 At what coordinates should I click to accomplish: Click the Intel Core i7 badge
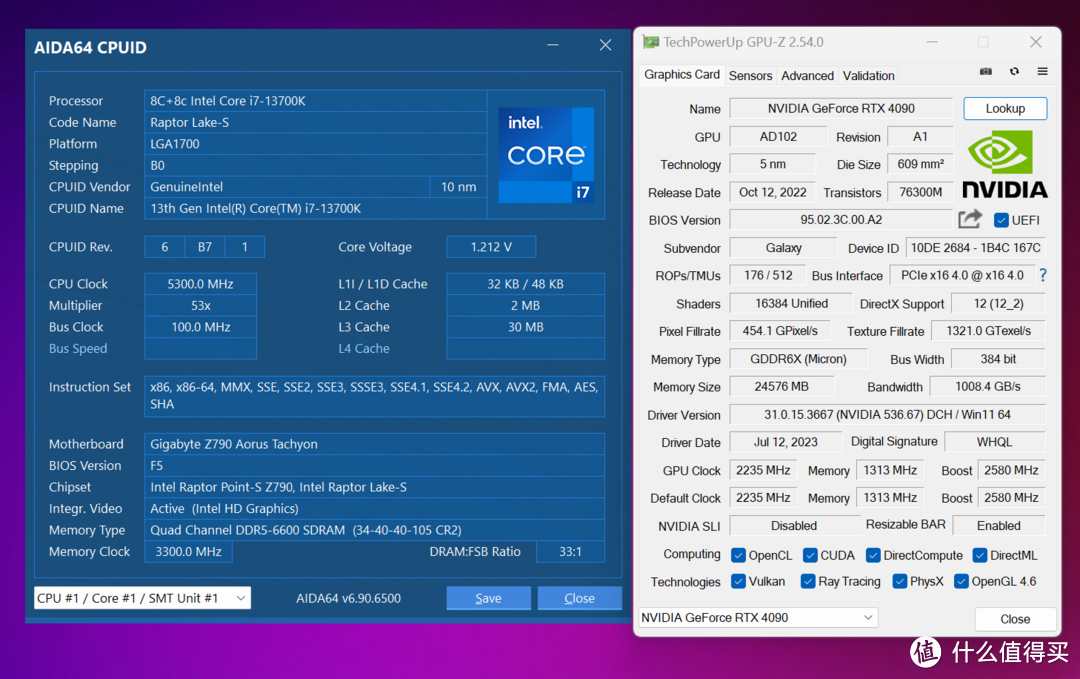pos(546,155)
